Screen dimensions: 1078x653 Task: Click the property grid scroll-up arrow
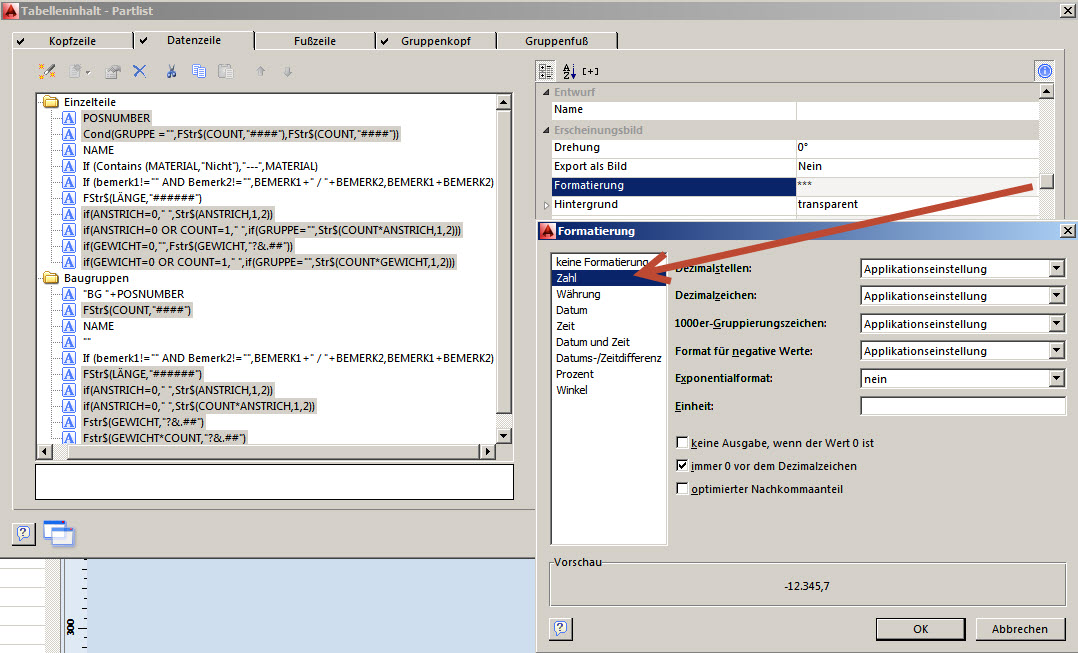coord(1046,91)
